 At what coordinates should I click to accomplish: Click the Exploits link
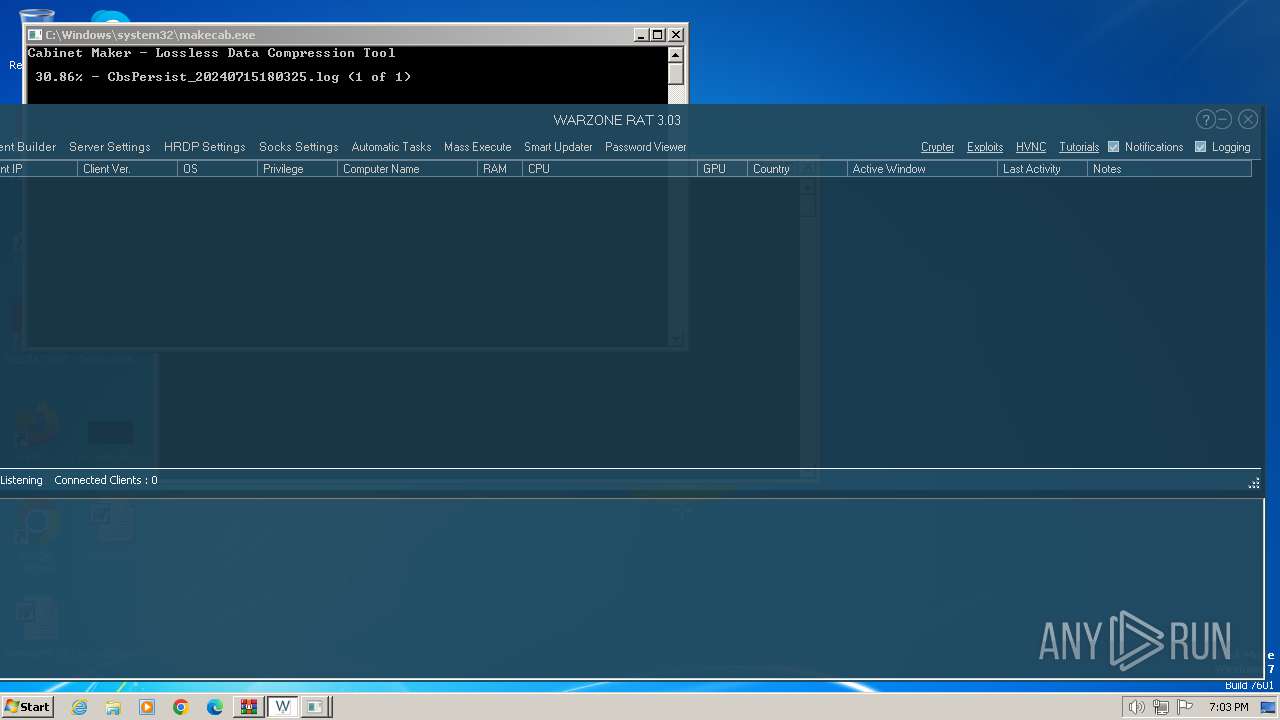pyautogui.click(x=985, y=147)
